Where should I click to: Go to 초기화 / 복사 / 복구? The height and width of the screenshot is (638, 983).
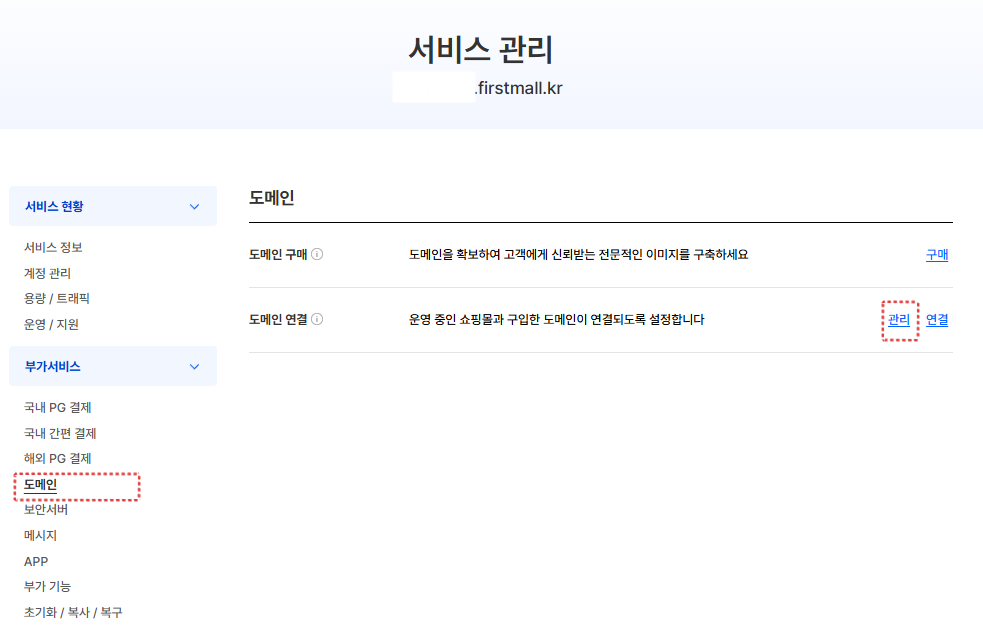coord(73,612)
